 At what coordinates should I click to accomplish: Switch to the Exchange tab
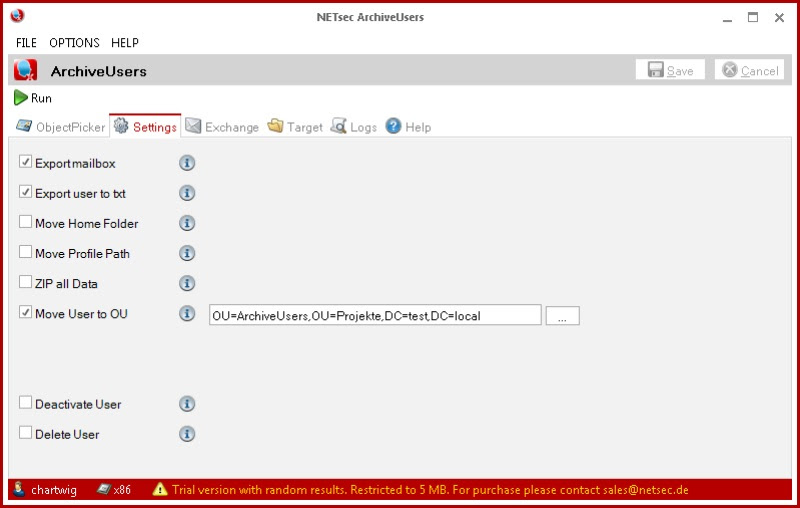(222, 126)
